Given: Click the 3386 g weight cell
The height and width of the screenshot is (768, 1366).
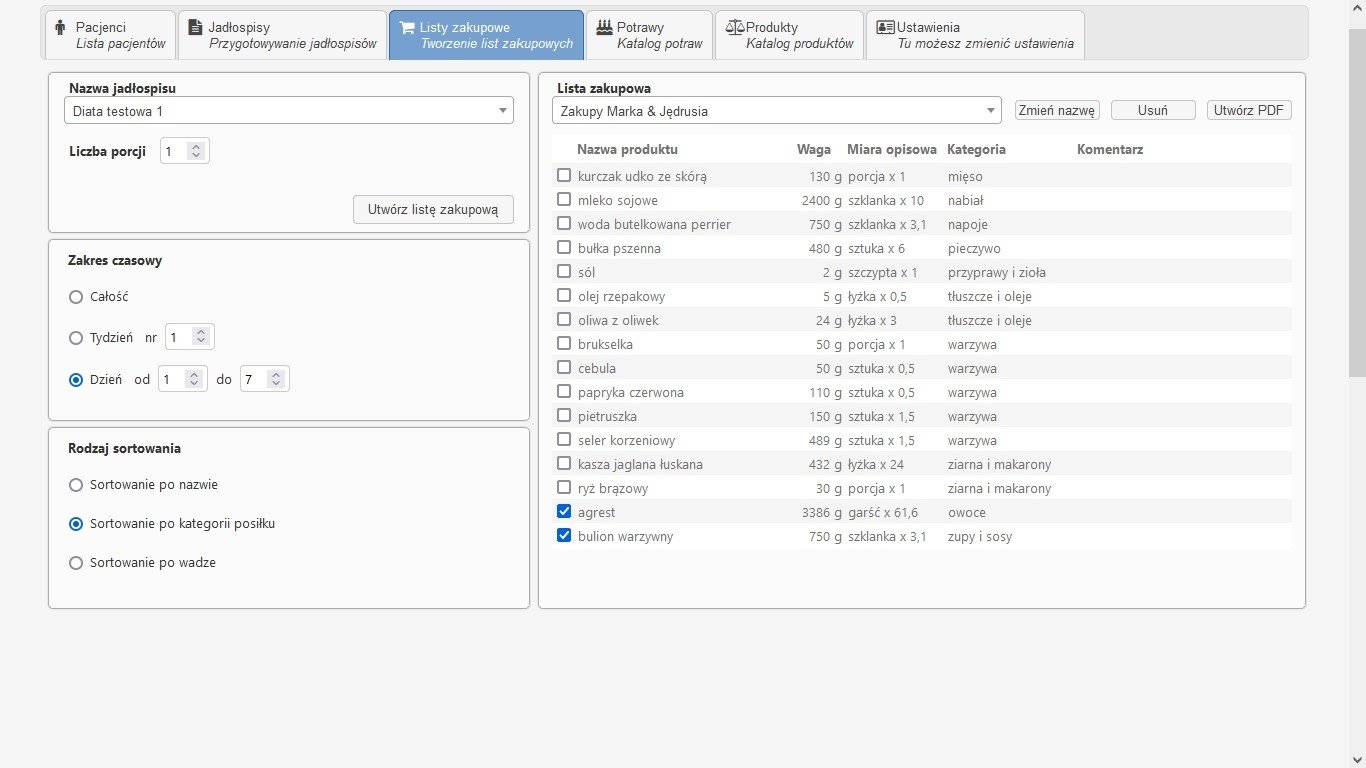Looking at the screenshot, I should 822,512.
